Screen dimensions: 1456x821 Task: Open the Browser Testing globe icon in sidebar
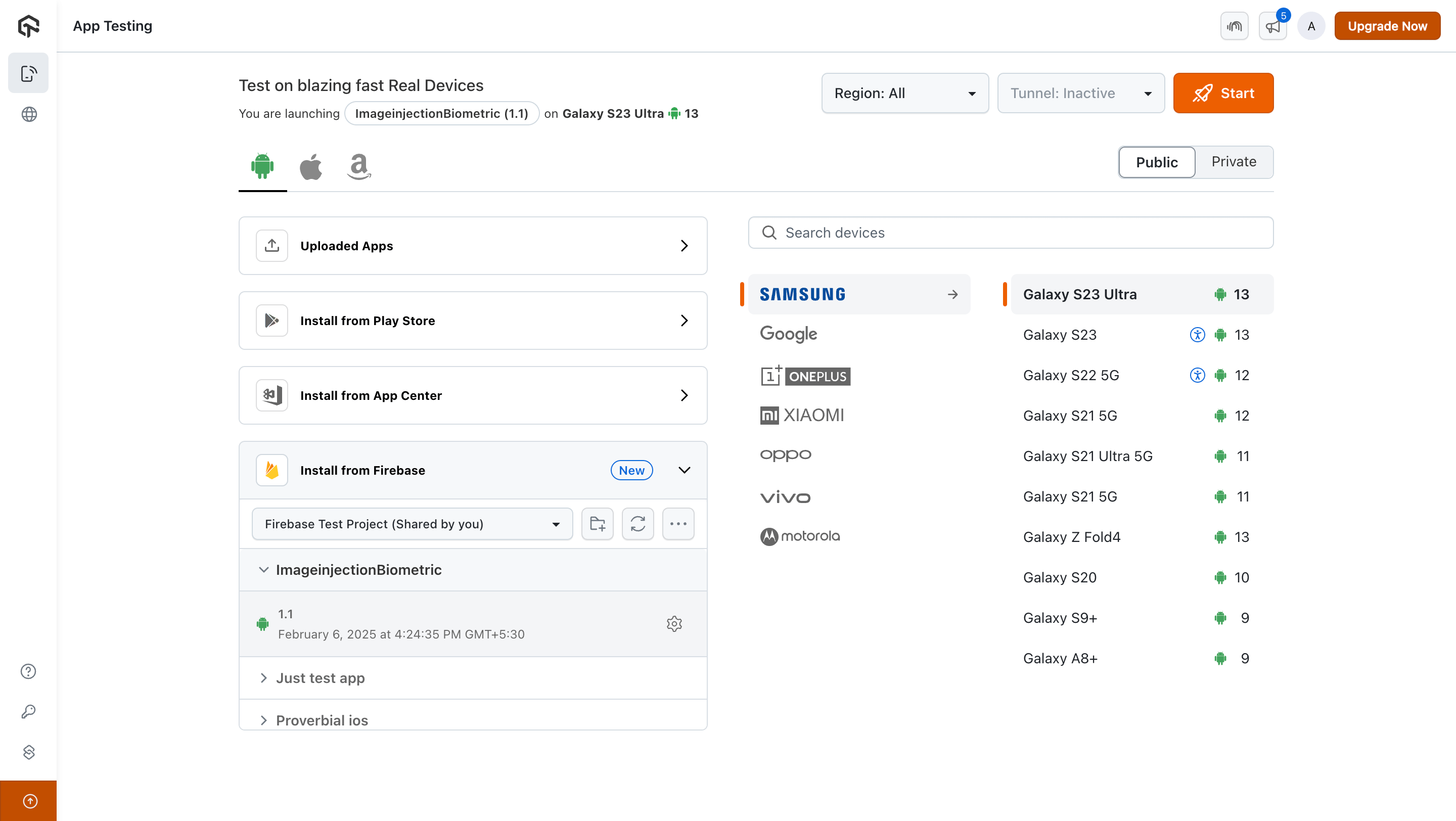pyautogui.click(x=29, y=114)
